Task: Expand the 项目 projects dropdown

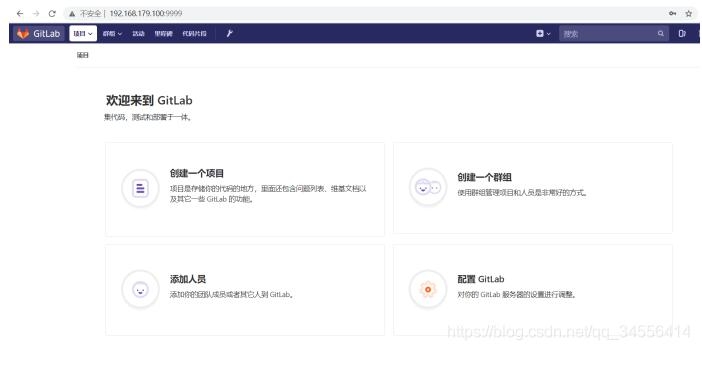Action: [x=83, y=34]
